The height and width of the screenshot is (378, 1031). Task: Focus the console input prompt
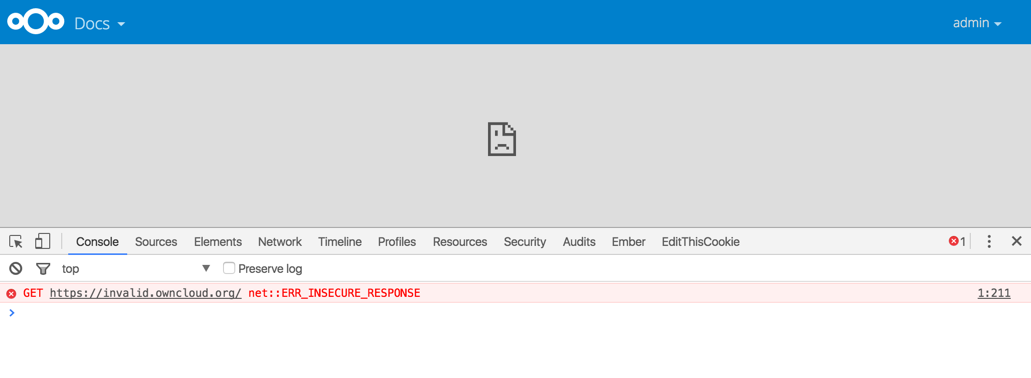[x=516, y=313]
